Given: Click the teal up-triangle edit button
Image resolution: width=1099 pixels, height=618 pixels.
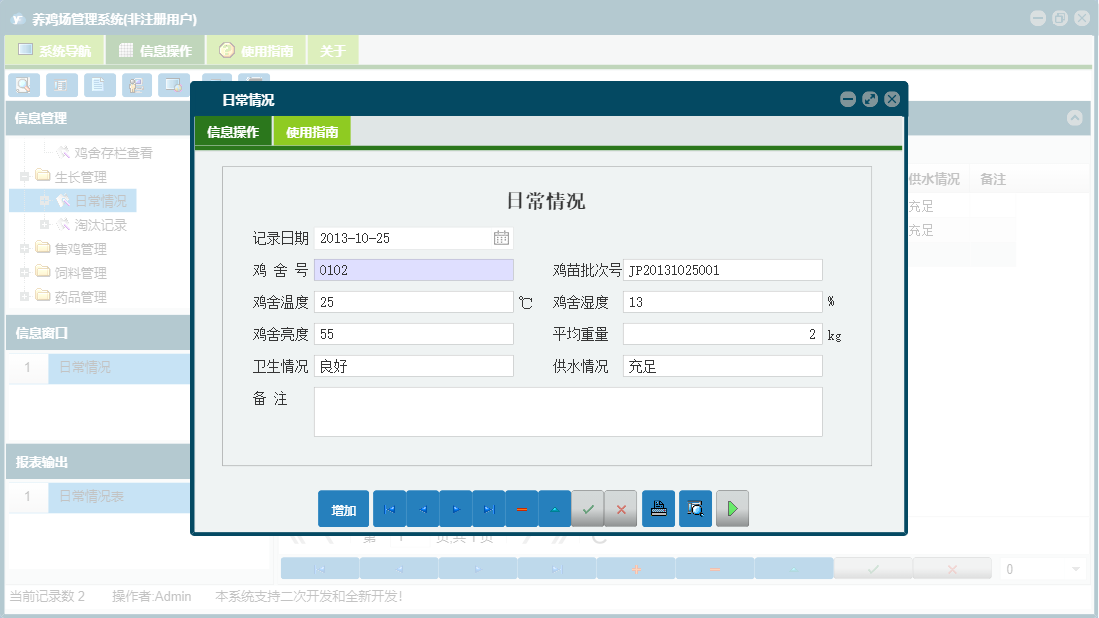Looking at the screenshot, I should (x=555, y=509).
